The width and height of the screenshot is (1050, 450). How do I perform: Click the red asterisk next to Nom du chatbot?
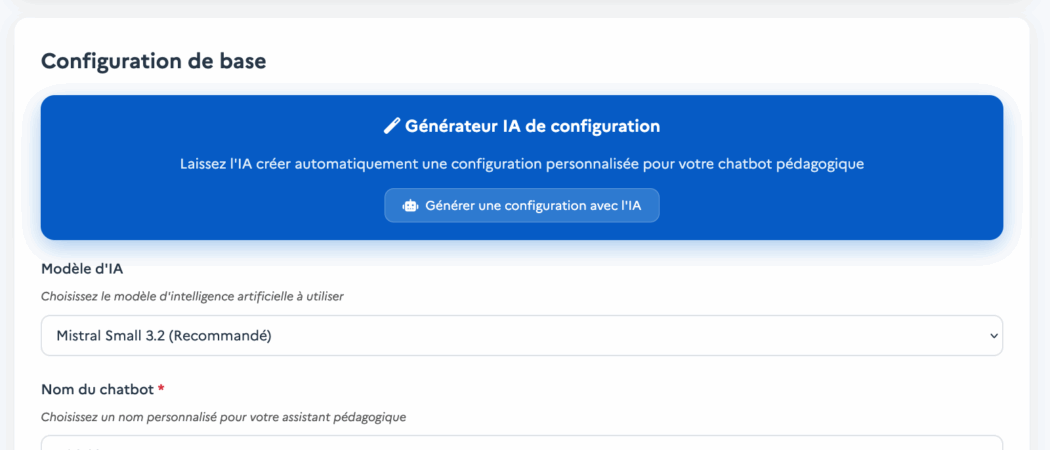click(161, 389)
